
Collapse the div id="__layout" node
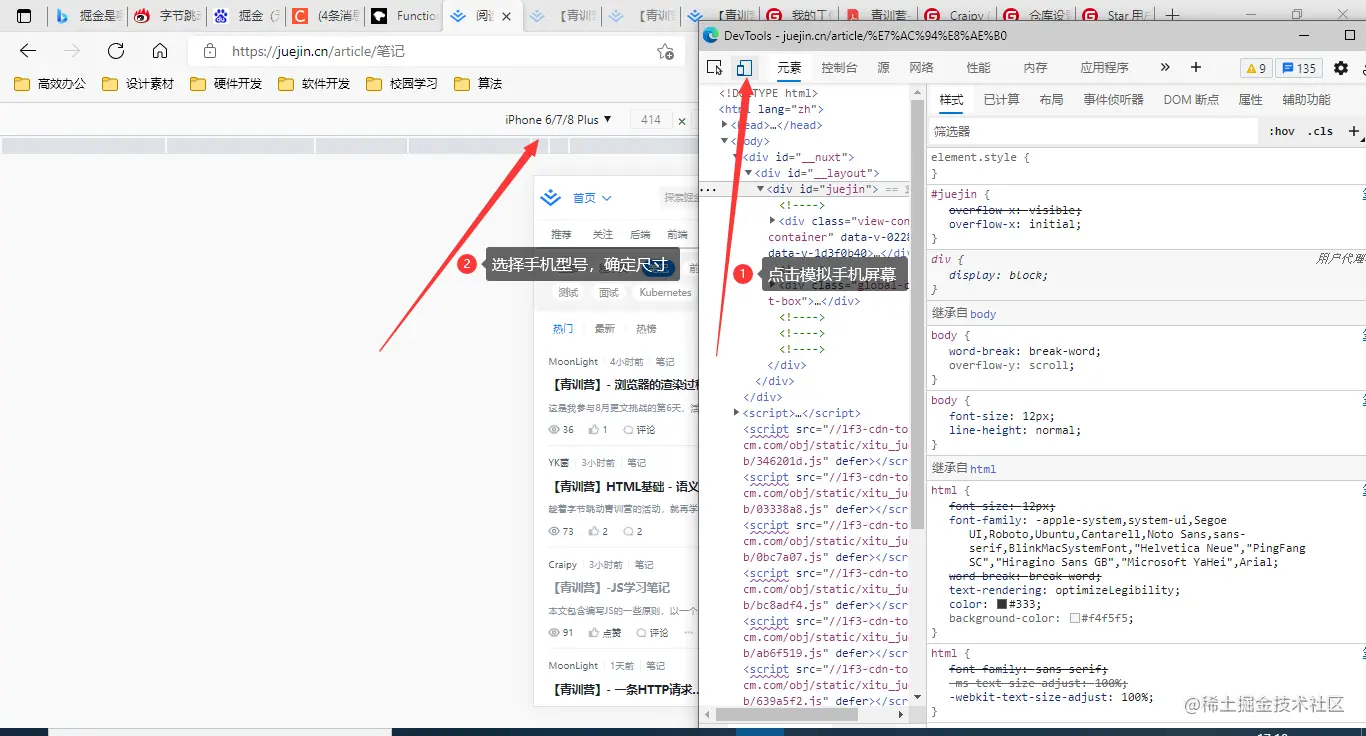pyautogui.click(x=748, y=173)
